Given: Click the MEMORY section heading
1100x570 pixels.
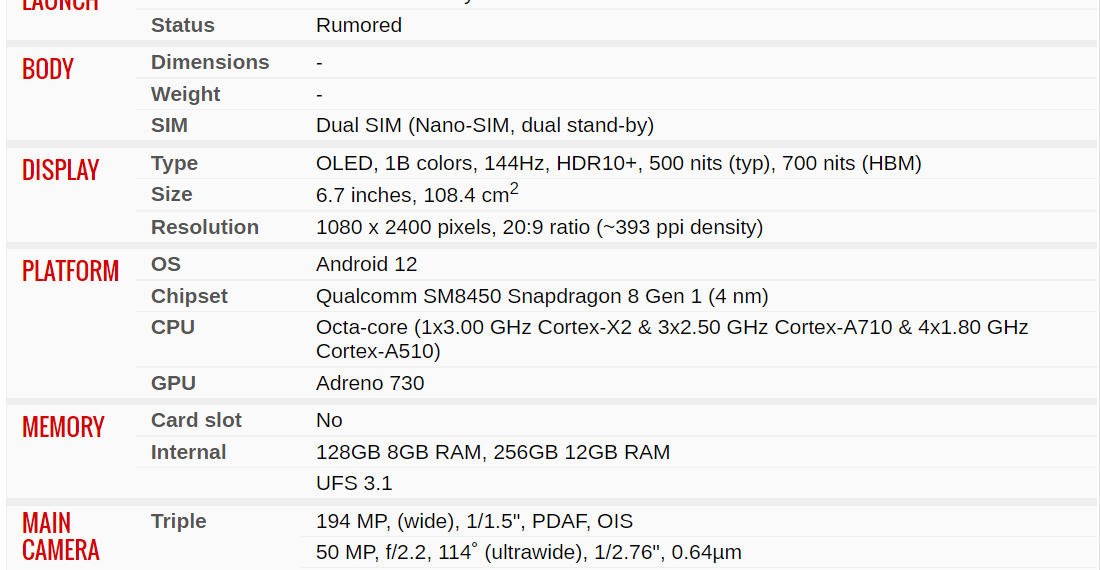Looking at the screenshot, I should point(63,427).
